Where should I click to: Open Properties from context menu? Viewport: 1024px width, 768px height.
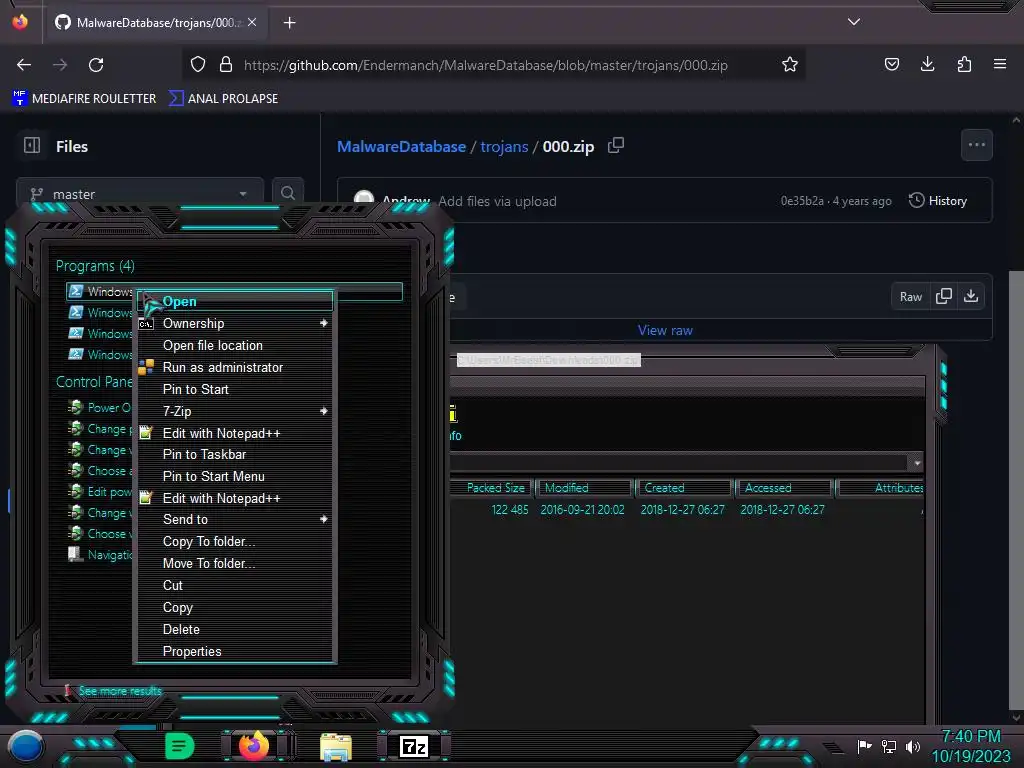235,652
